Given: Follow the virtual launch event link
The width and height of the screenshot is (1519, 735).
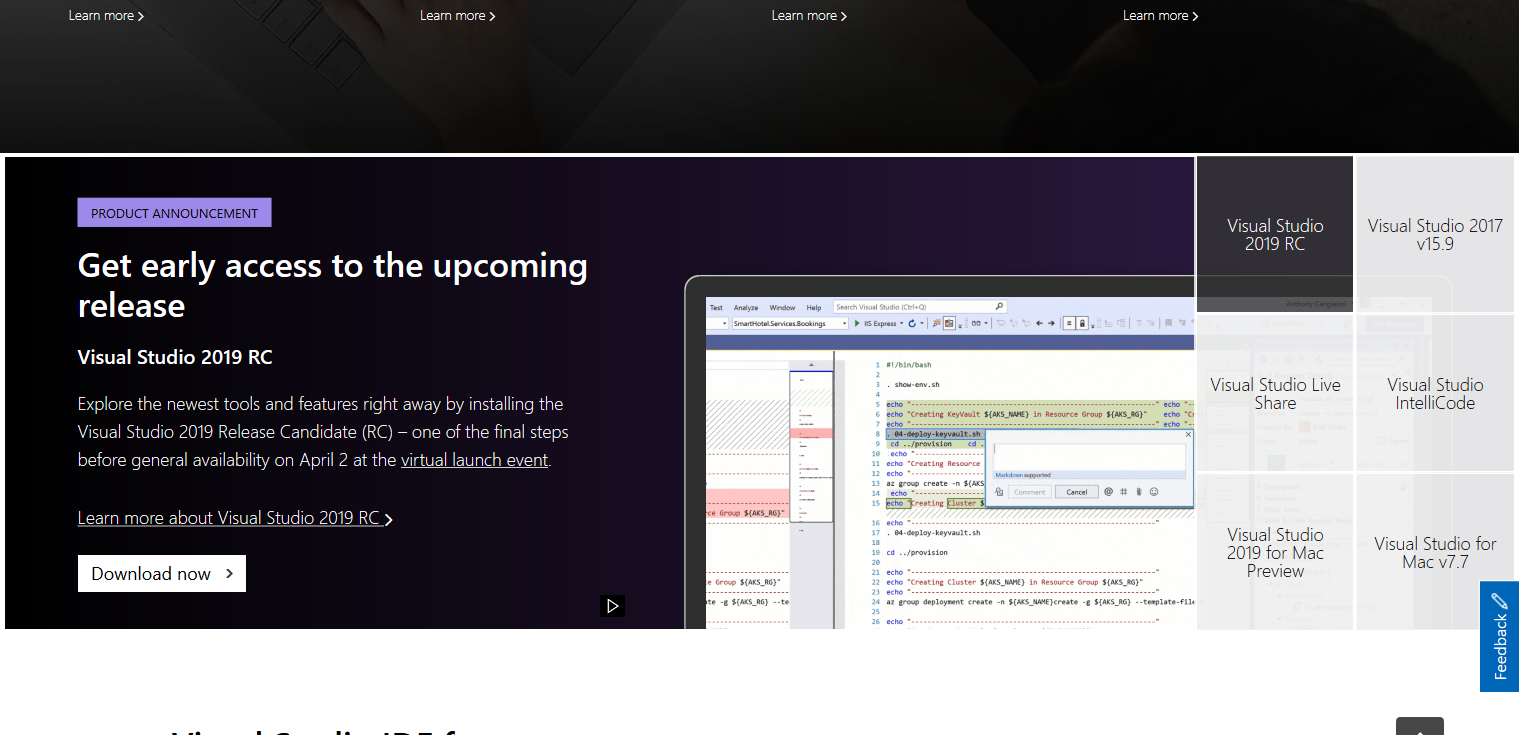Looking at the screenshot, I should [474, 460].
